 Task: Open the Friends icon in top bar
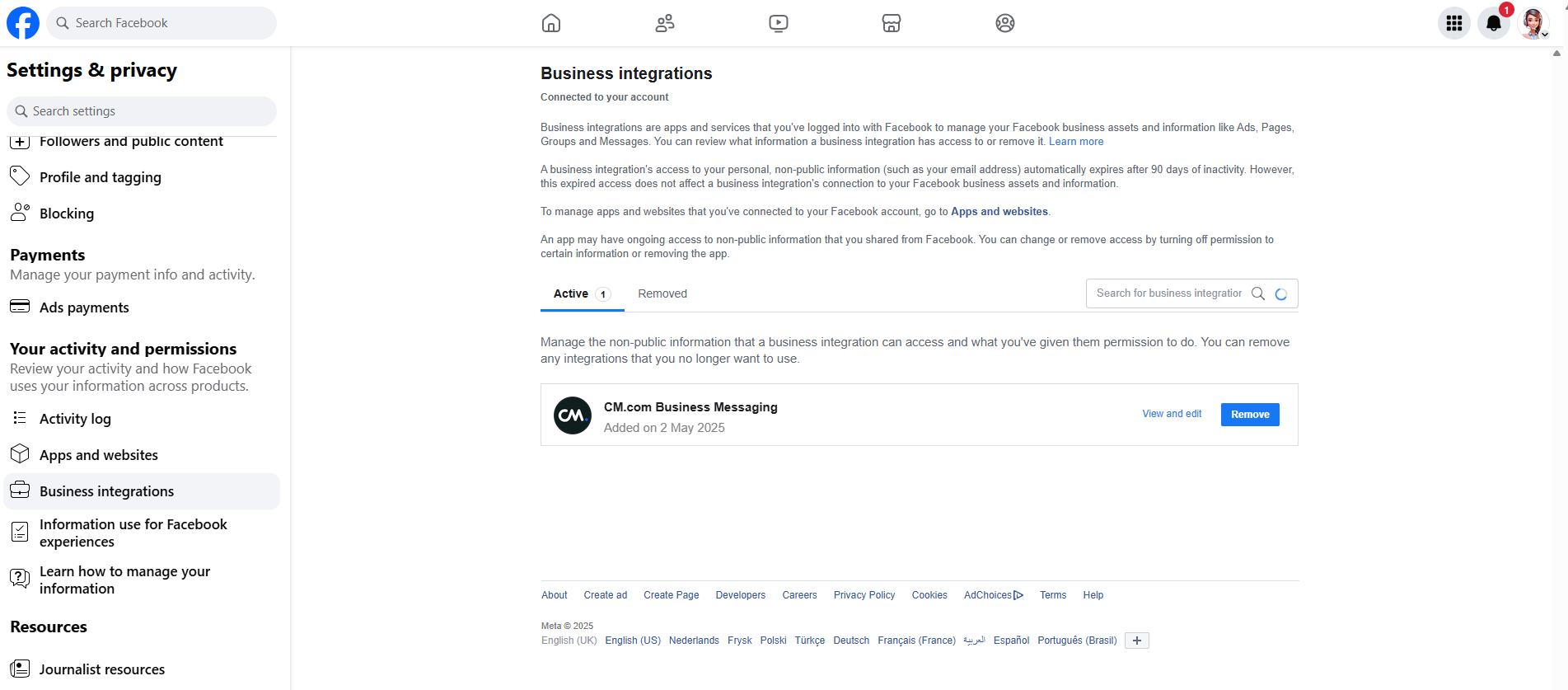pos(665,23)
